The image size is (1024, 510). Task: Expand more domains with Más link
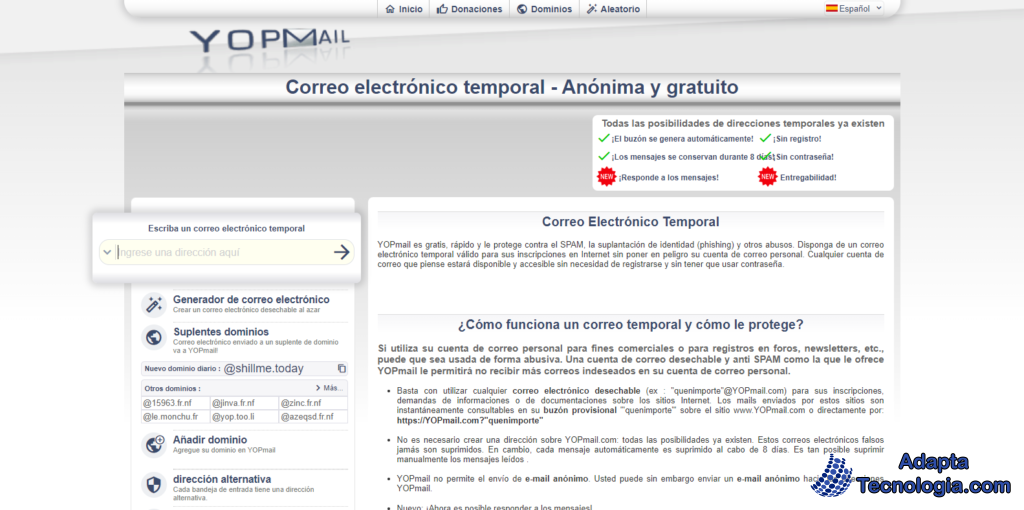(x=328, y=388)
